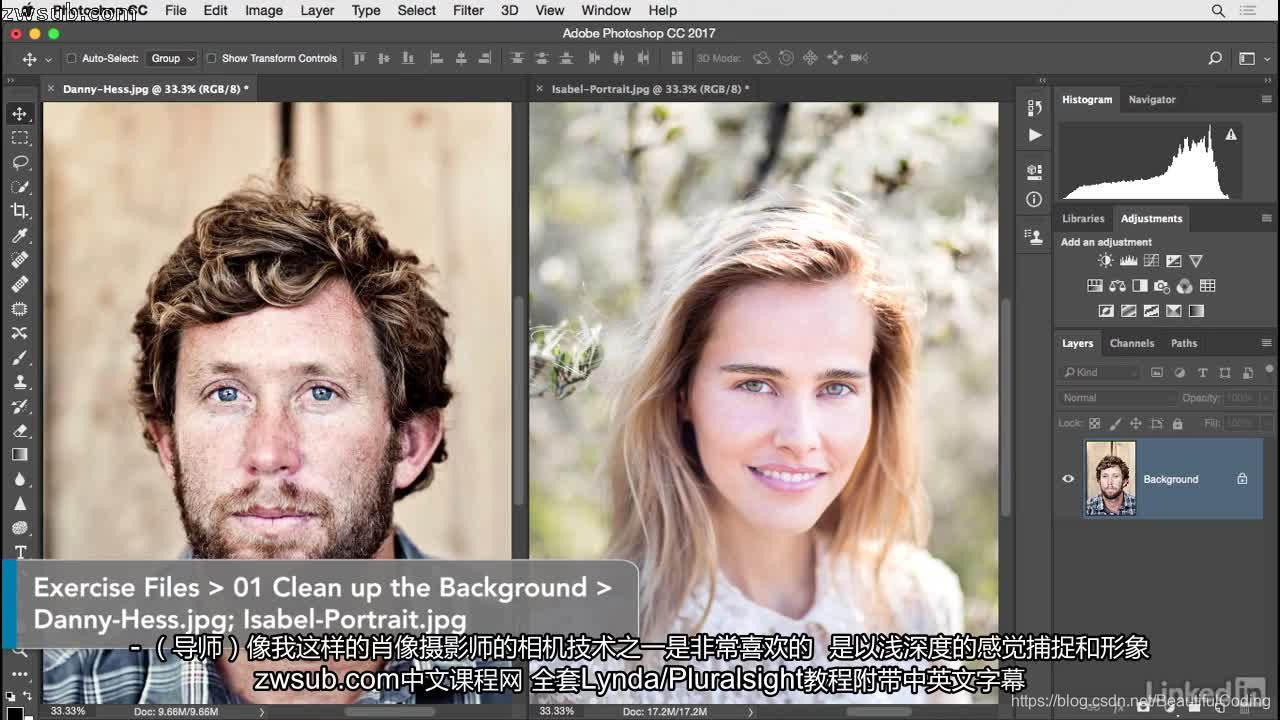This screenshot has width=1280, height=720.
Task: Add a Levels adjustment
Action: click(x=1129, y=261)
